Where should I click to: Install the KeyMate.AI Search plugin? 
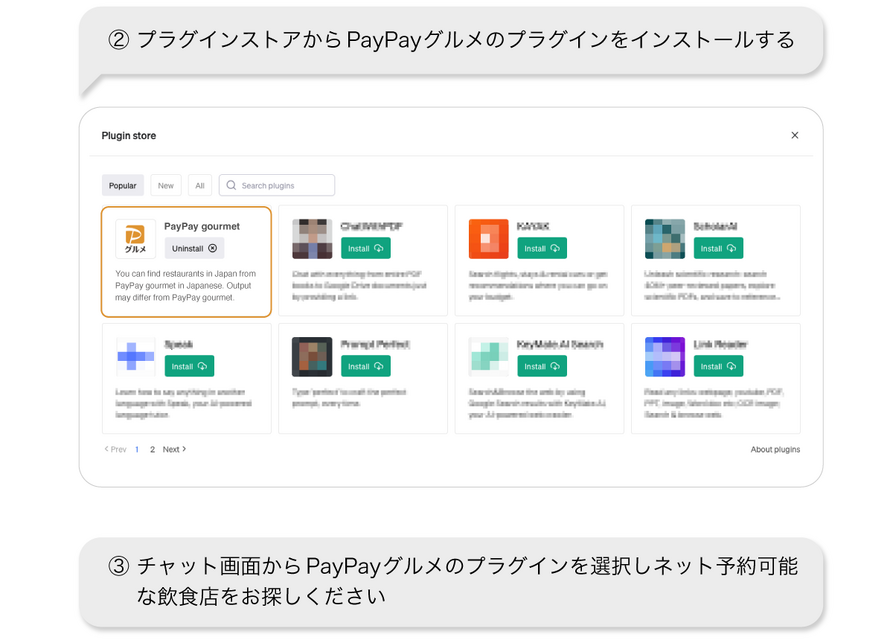[x=542, y=366]
